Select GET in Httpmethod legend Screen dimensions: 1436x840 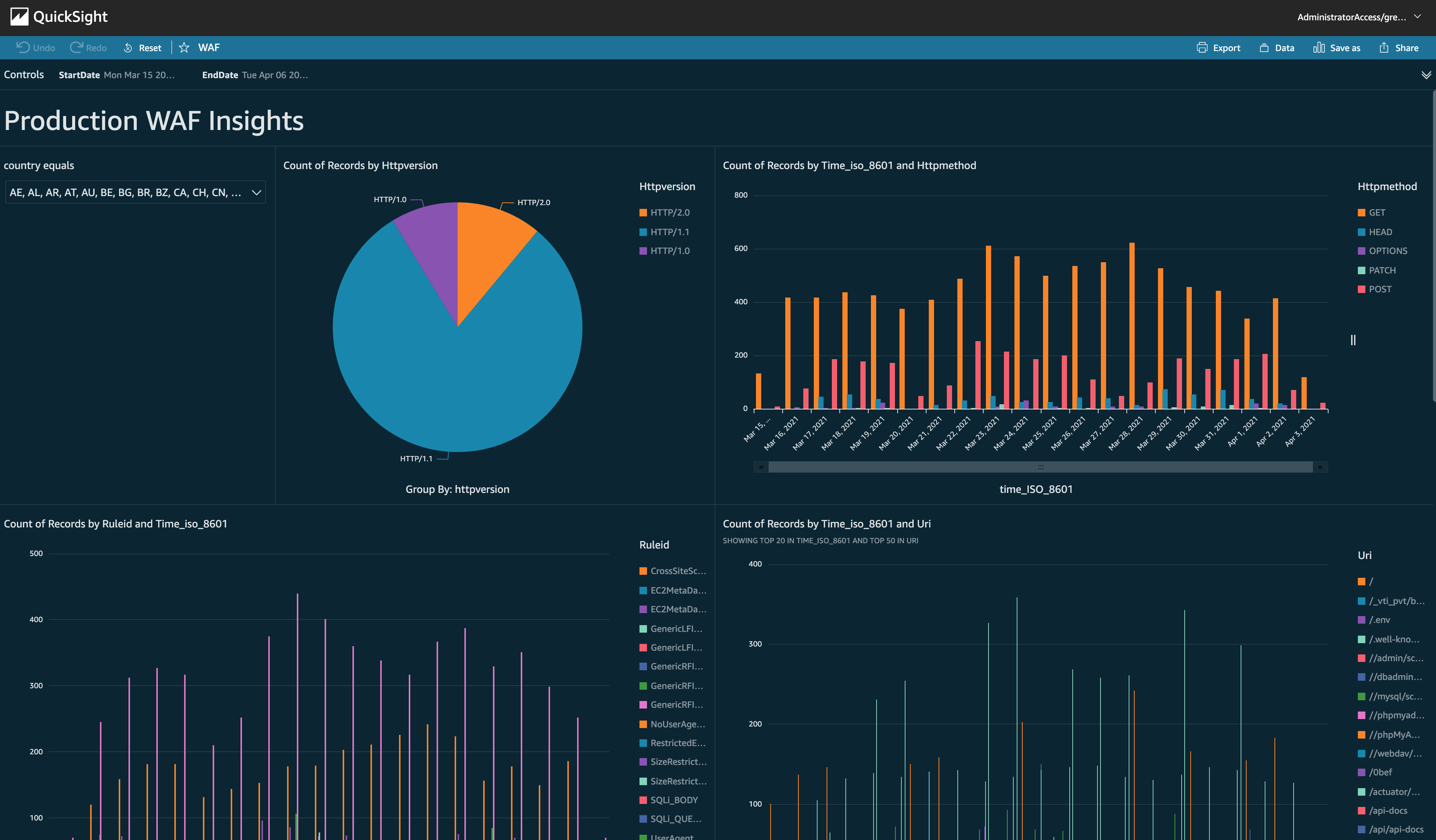pos(1371,213)
